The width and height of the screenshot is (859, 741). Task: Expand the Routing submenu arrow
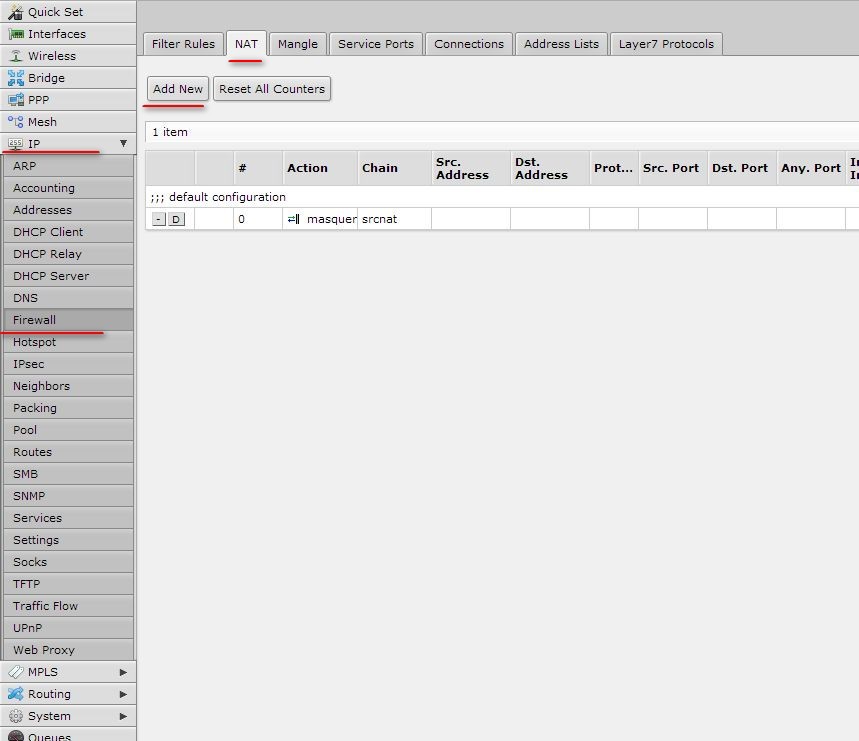click(x=123, y=694)
